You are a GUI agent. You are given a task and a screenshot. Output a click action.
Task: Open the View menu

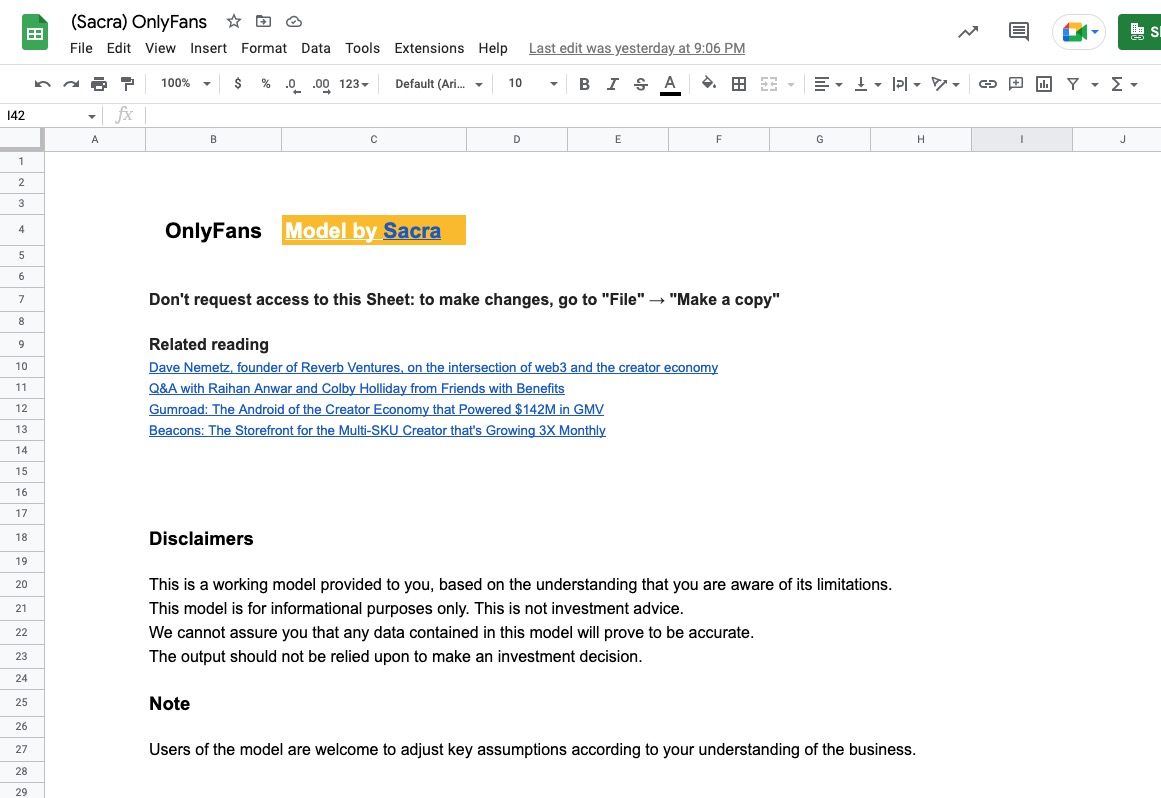tap(160, 48)
